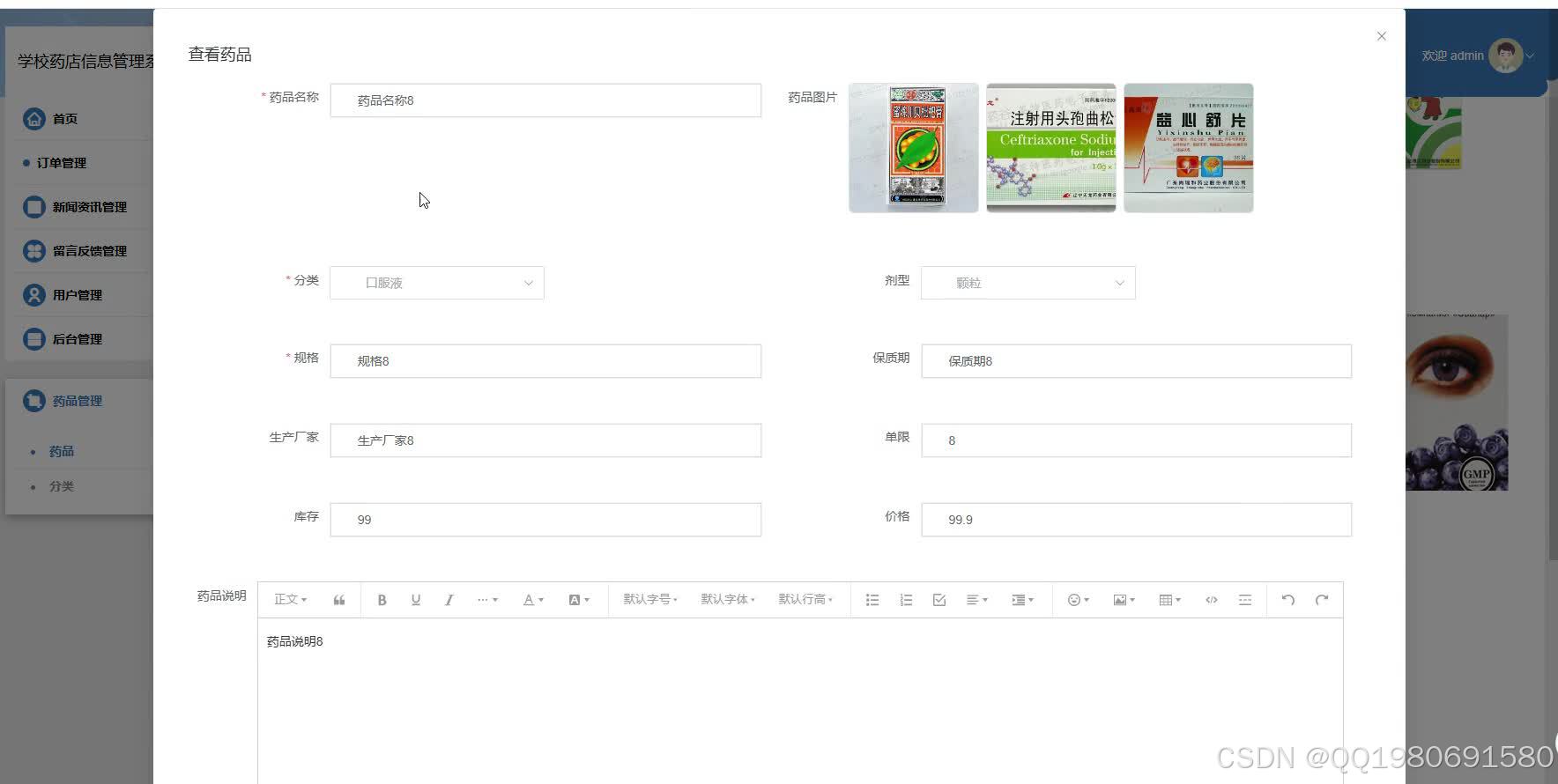This screenshot has width=1558, height=784.
Task: Open the 益心舒片 image thumbnail
Action: coord(1189,148)
